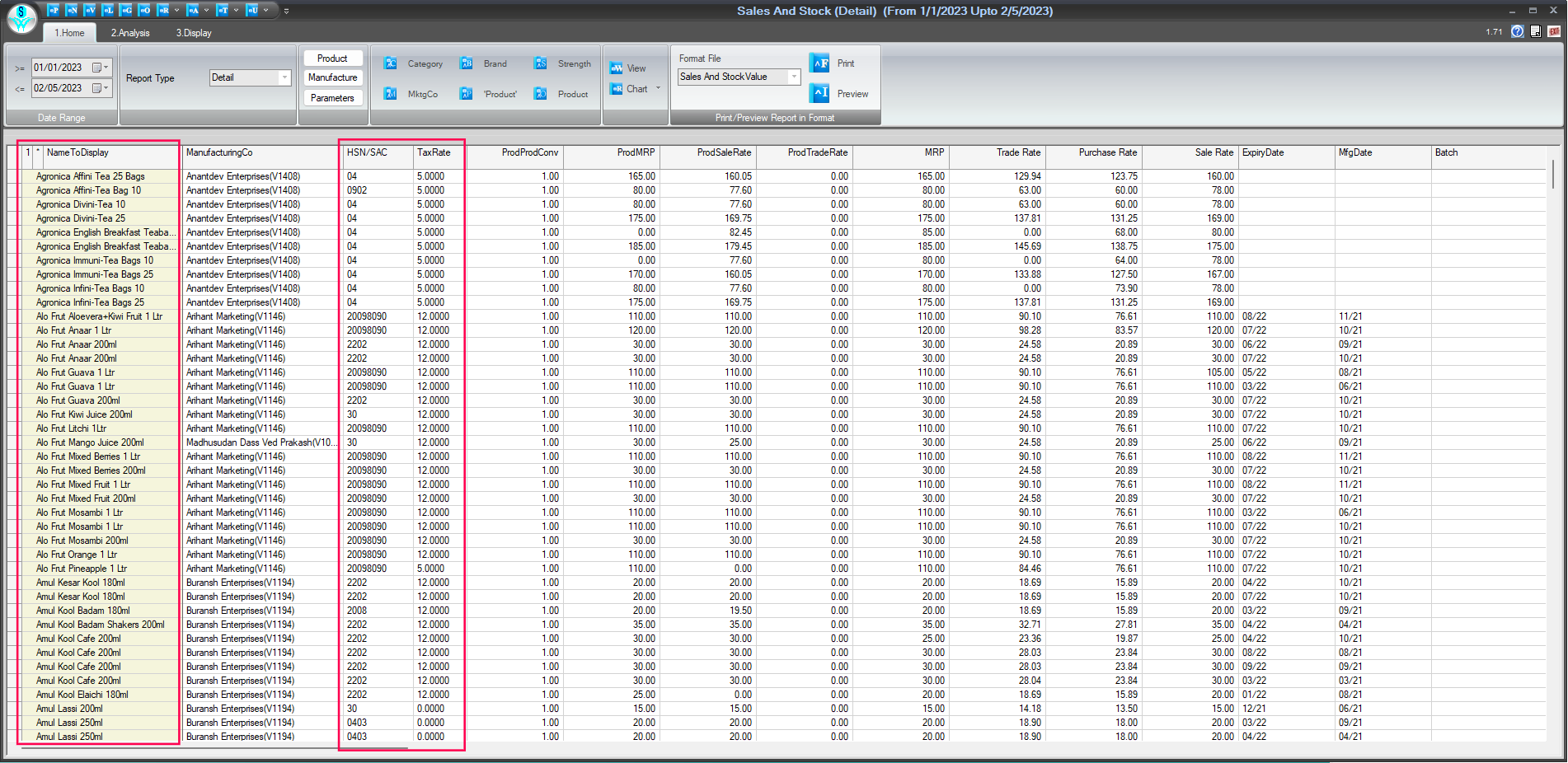Click the R quick access icon
Viewport: 1568px width, 763px height.
tap(163, 10)
